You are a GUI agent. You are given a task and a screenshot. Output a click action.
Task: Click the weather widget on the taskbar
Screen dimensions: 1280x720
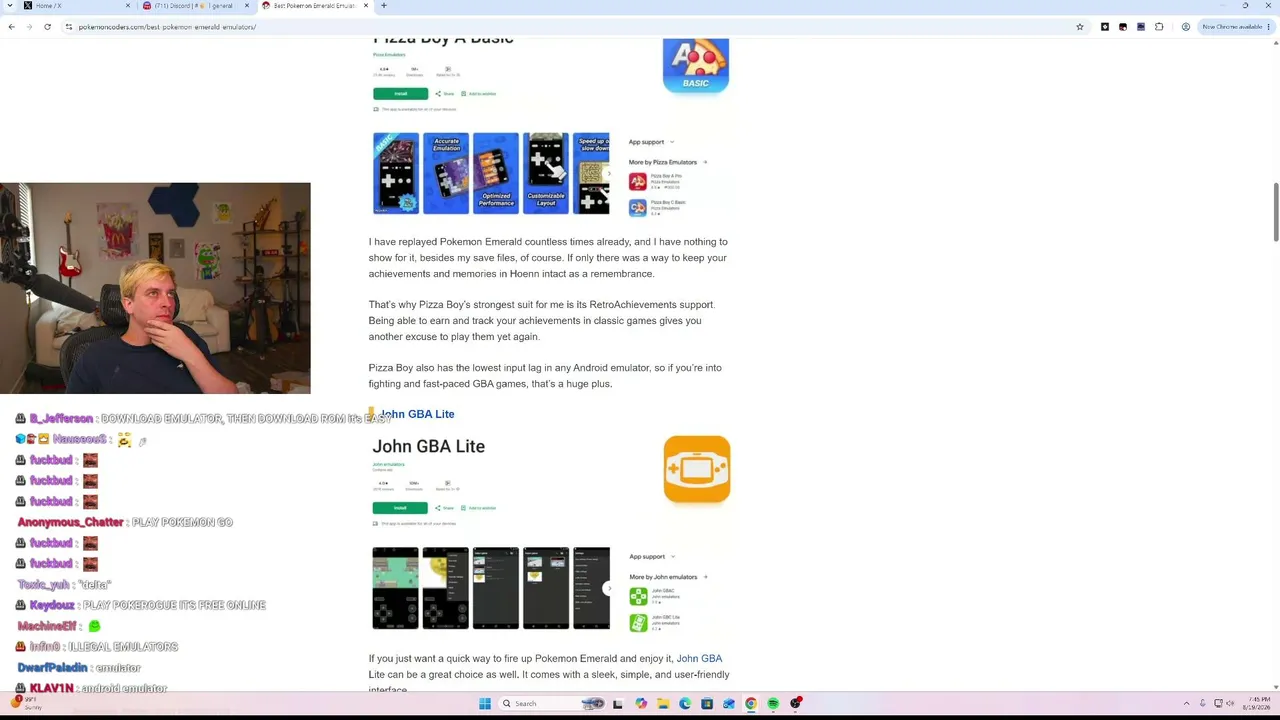[27, 704]
